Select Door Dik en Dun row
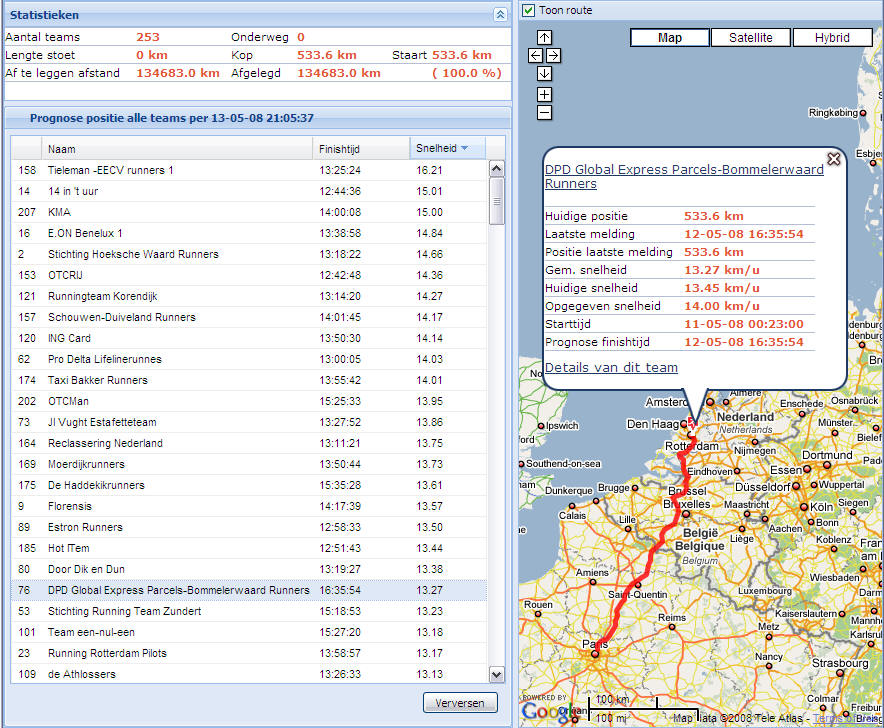Viewport: 884px width, 728px height. click(249, 569)
